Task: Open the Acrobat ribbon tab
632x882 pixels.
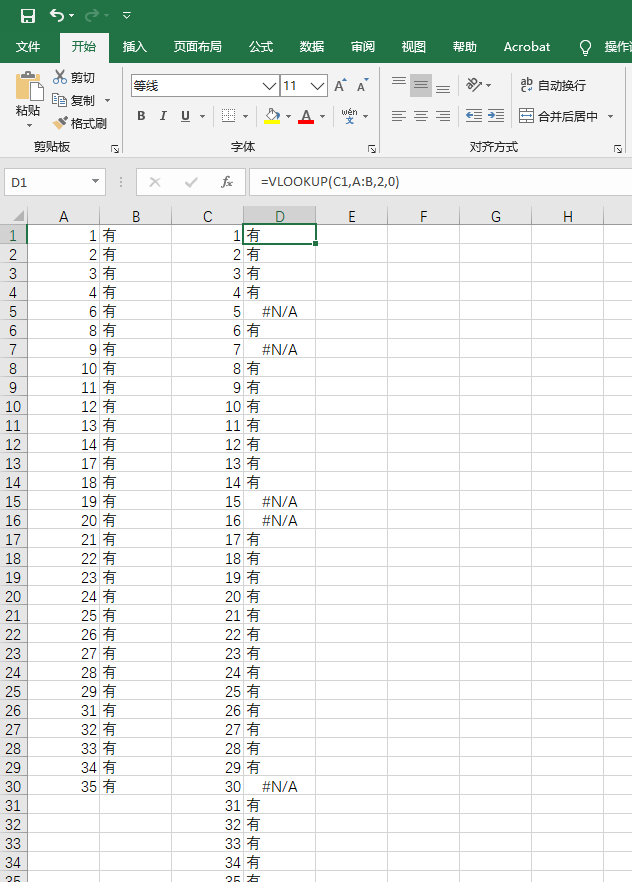Action: point(526,47)
